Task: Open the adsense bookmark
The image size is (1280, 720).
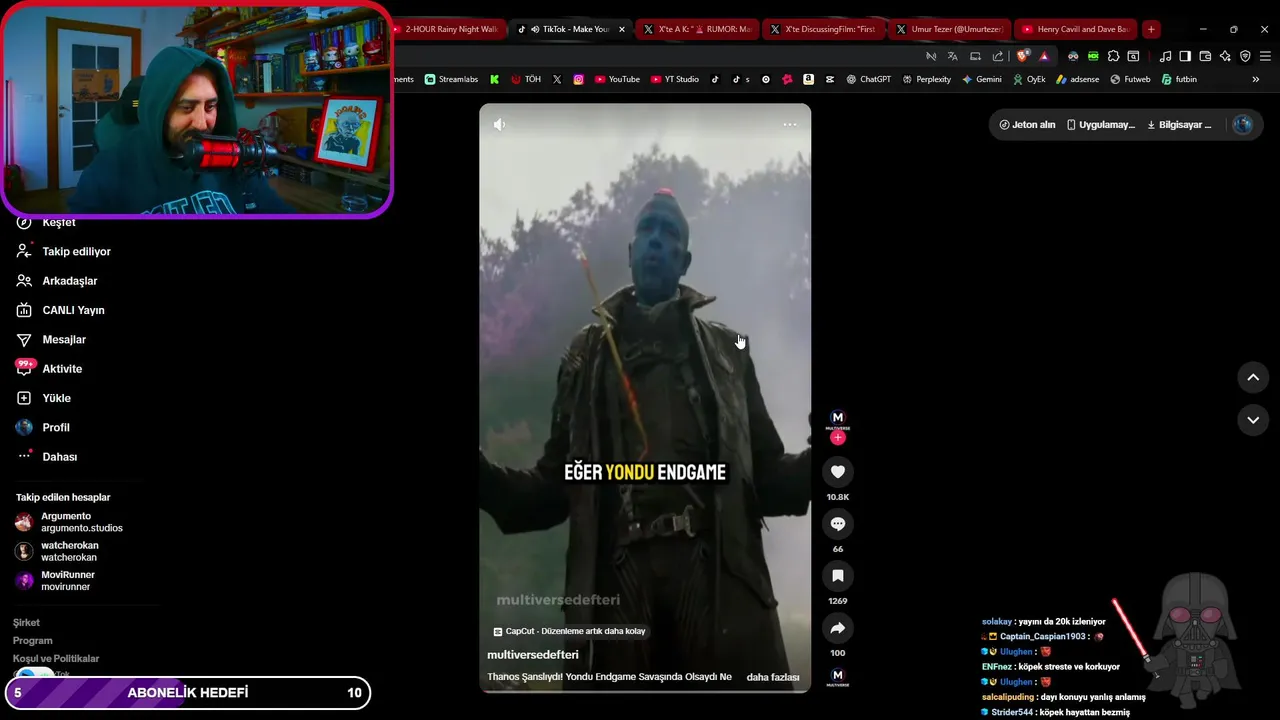Action: coord(1077,80)
